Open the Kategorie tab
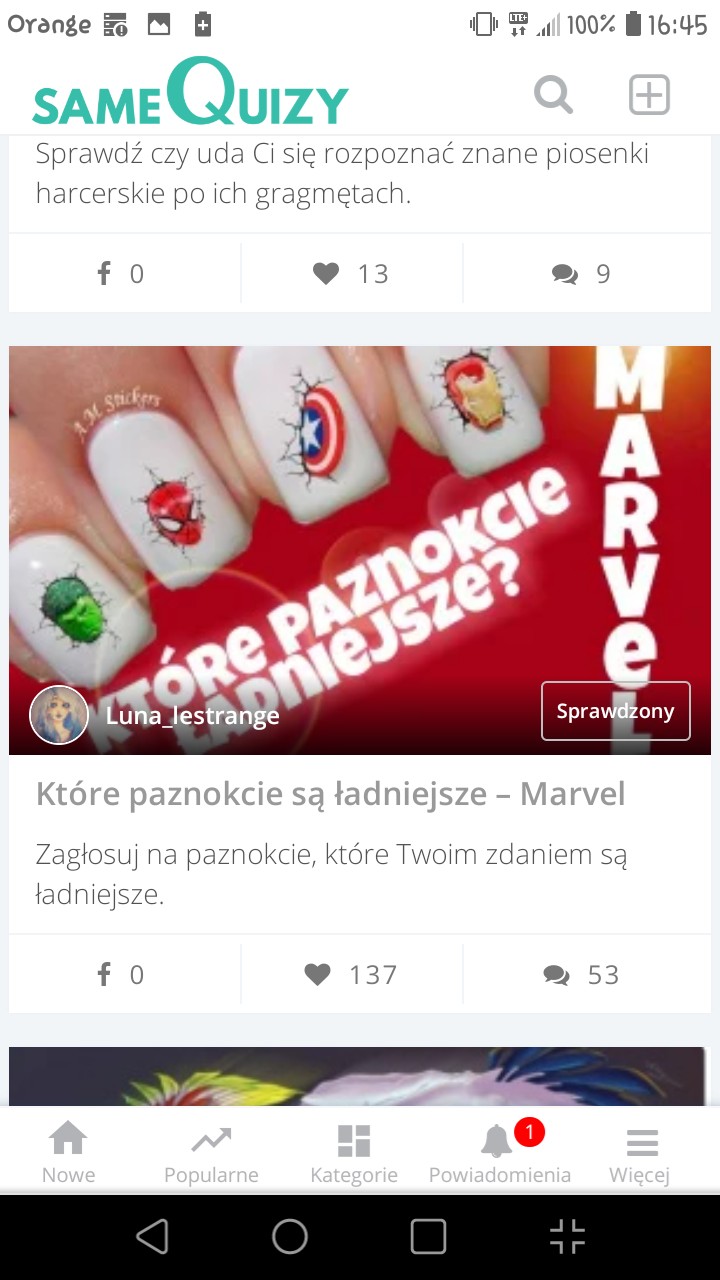The width and height of the screenshot is (720, 1280). coord(354,1153)
